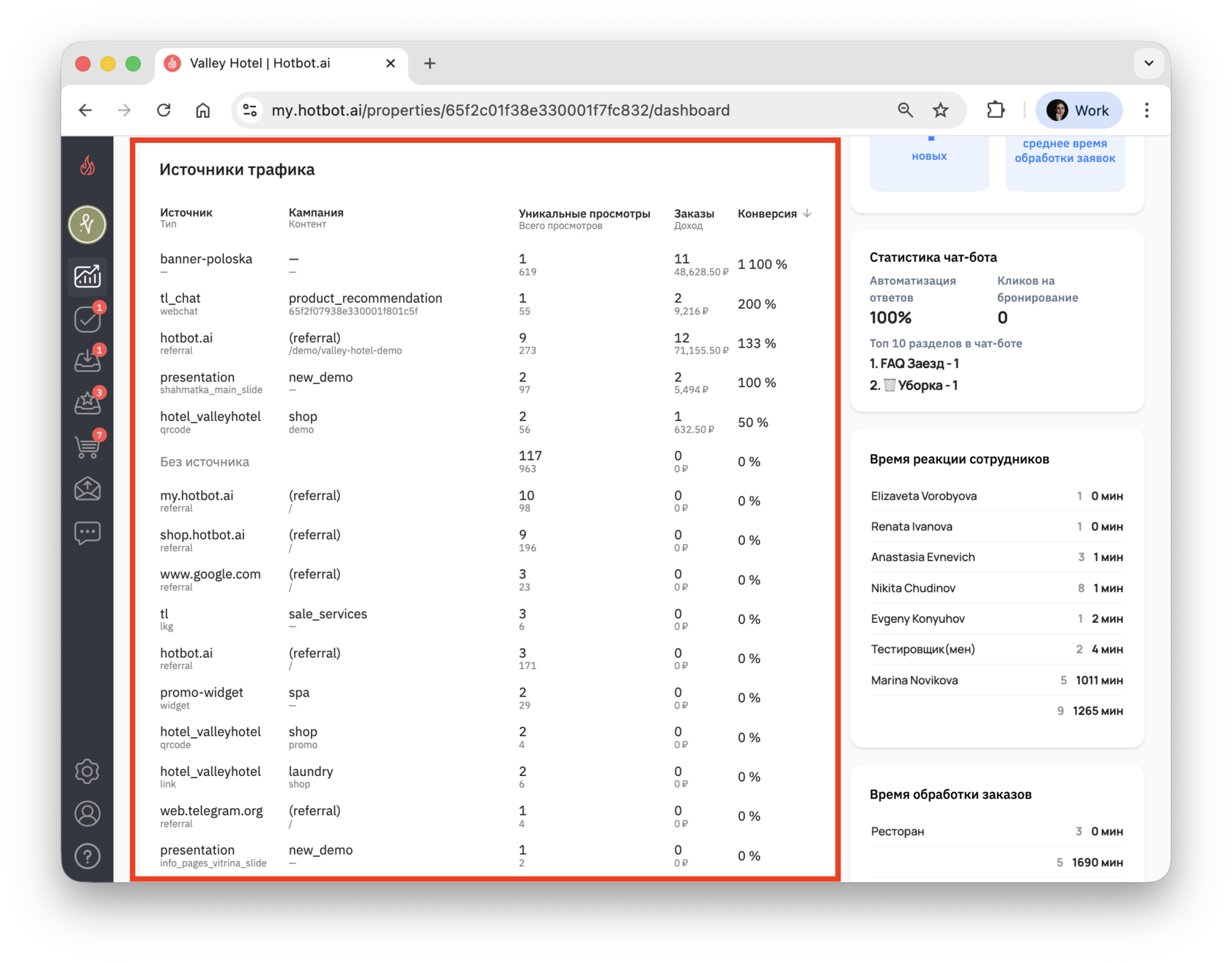
Task: Click the Тестировщик(мен) reaction row
Action: click(997, 650)
